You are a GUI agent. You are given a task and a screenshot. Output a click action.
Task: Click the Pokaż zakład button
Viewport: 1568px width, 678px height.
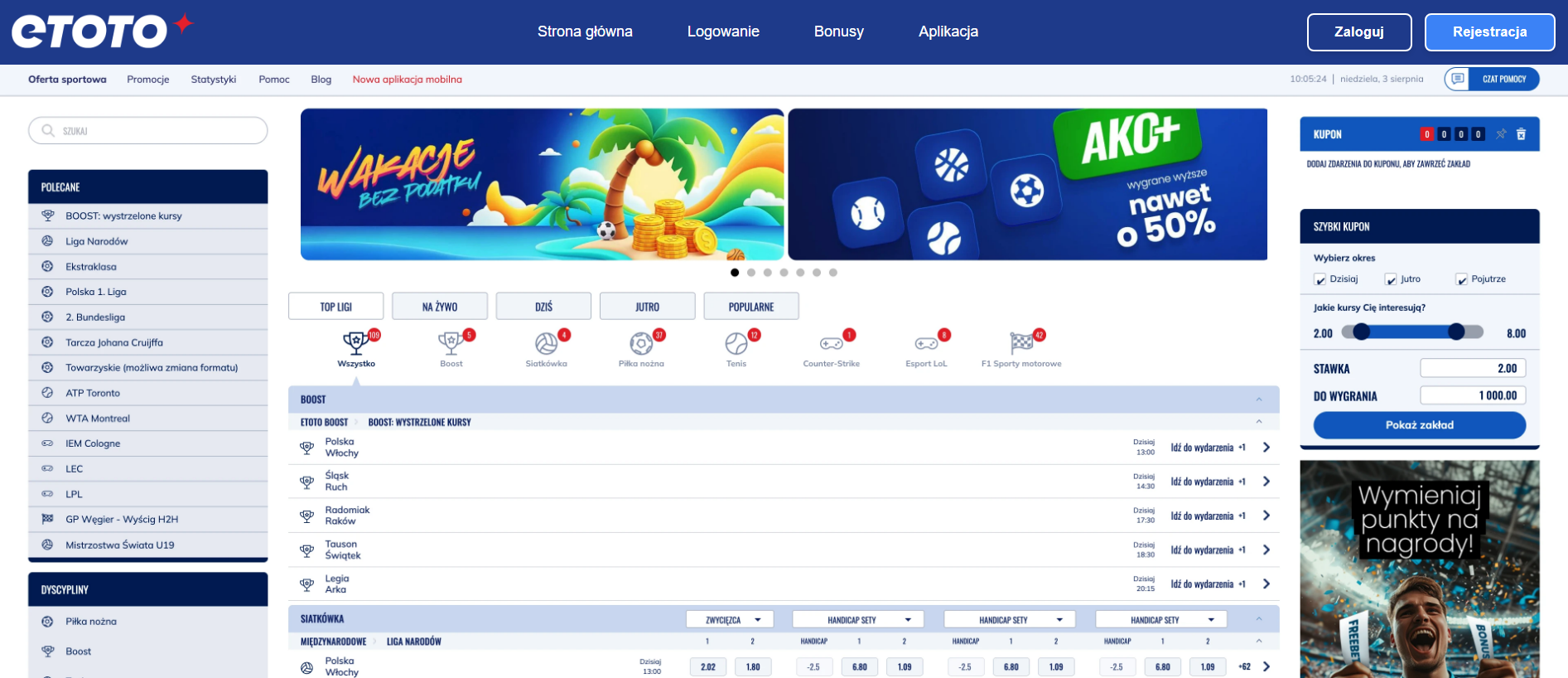[x=1420, y=425]
